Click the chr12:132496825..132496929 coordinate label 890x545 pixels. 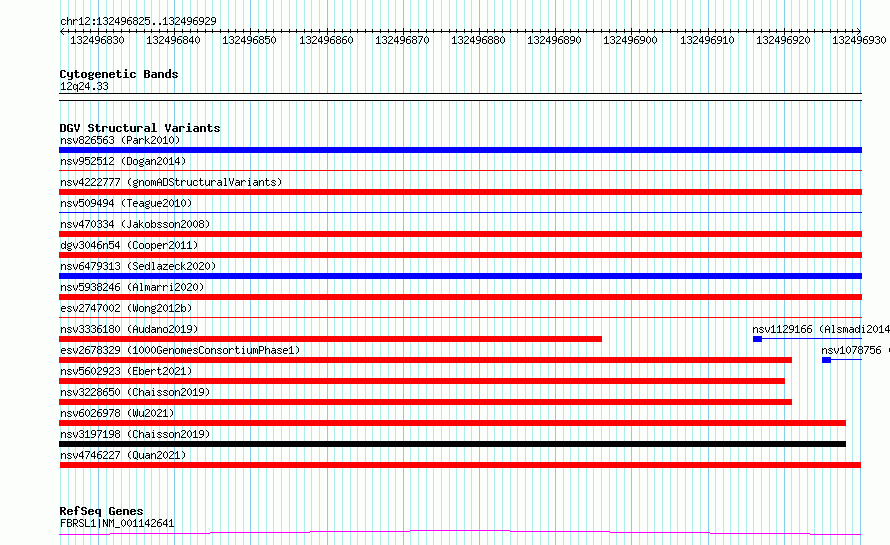tap(138, 21)
